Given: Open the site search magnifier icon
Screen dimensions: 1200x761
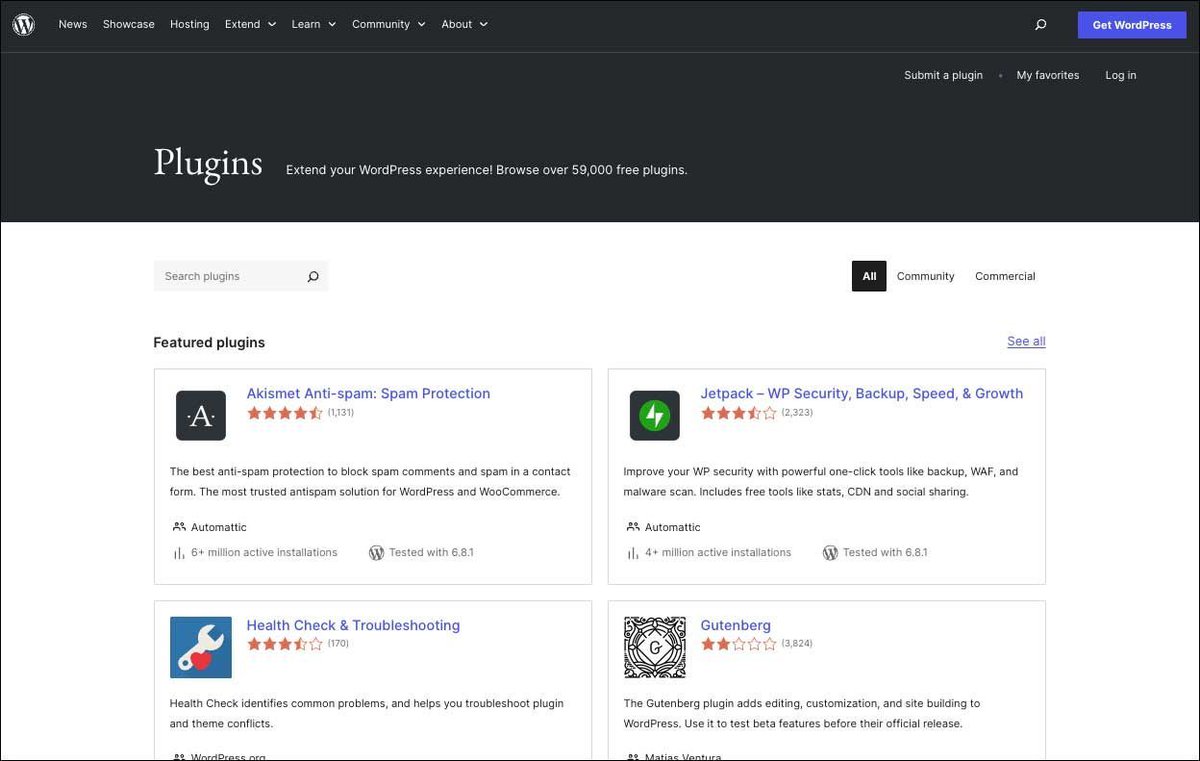Looking at the screenshot, I should coord(1041,25).
